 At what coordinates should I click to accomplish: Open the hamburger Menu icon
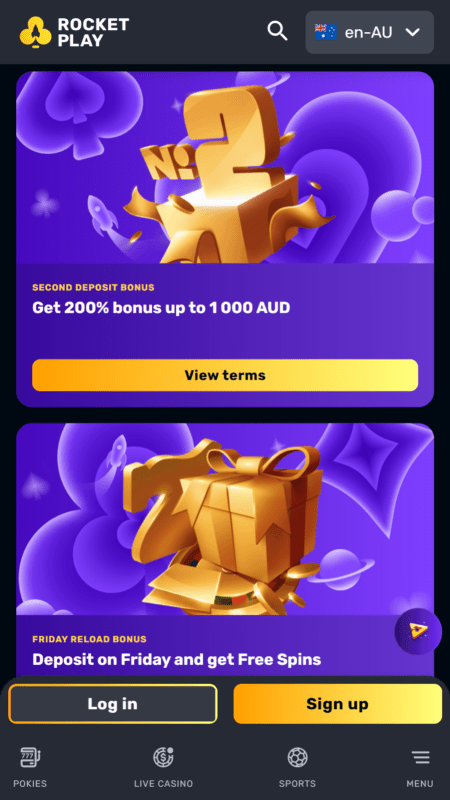420,758
